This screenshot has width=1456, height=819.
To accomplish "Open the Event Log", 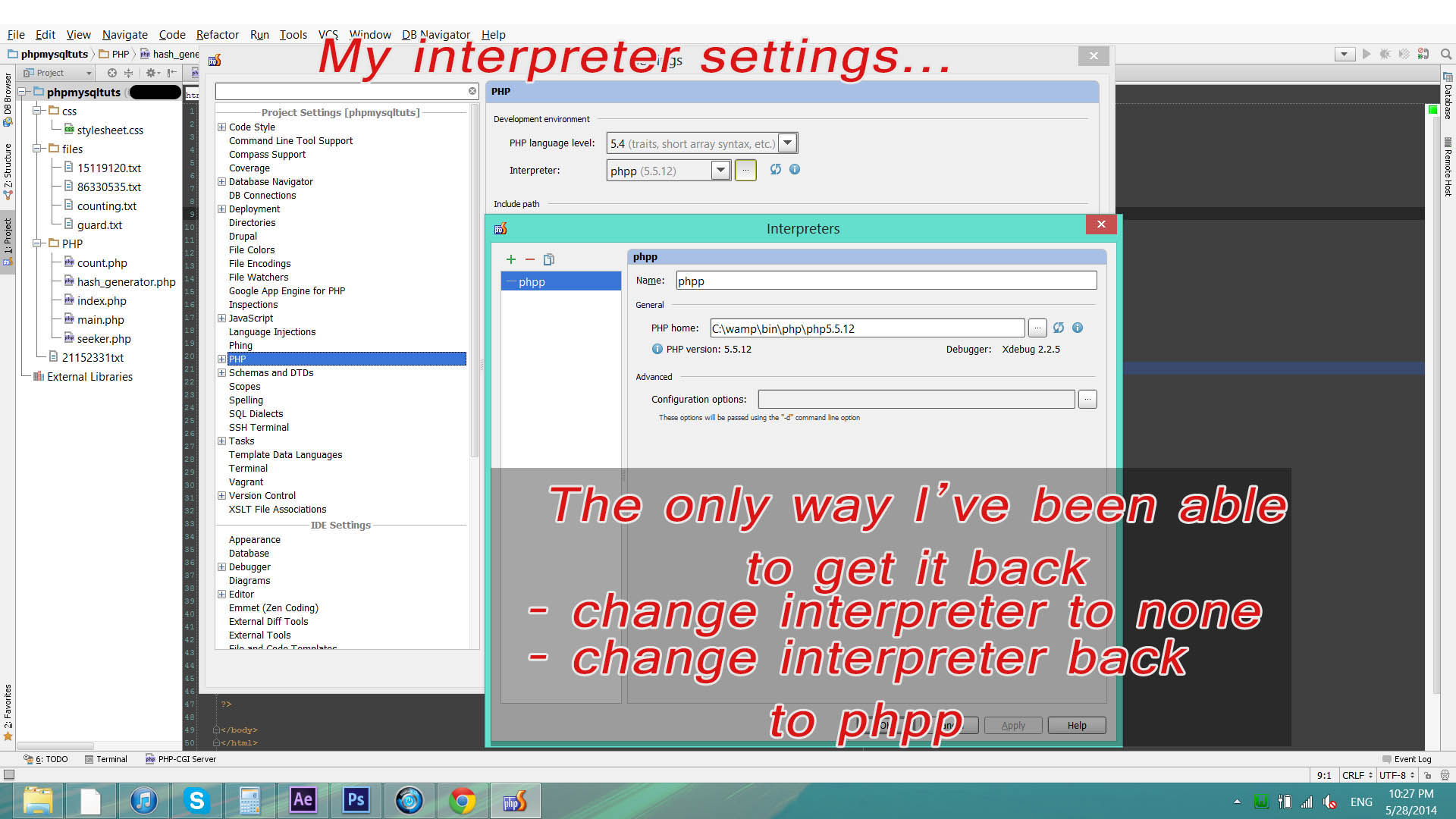I will (x=1407, y=759).
